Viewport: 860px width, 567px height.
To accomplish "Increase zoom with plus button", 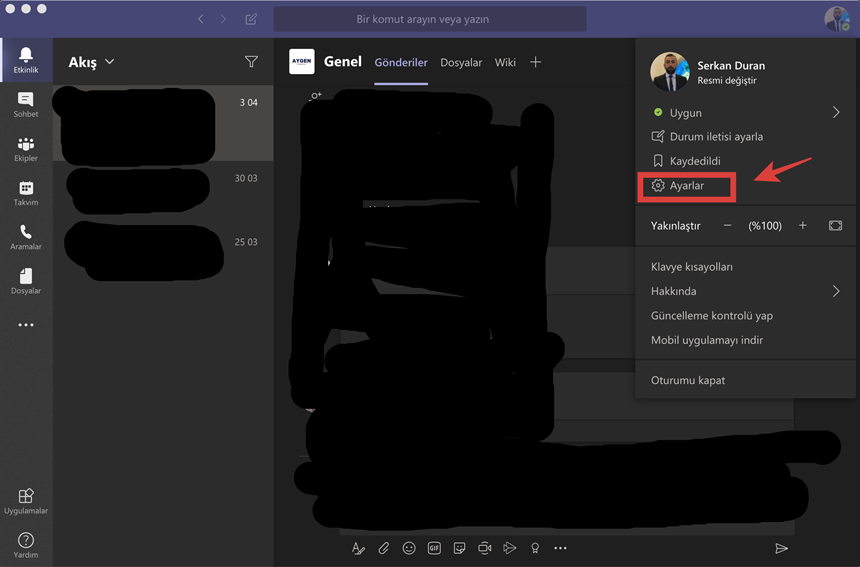I will tap(802, 225).
